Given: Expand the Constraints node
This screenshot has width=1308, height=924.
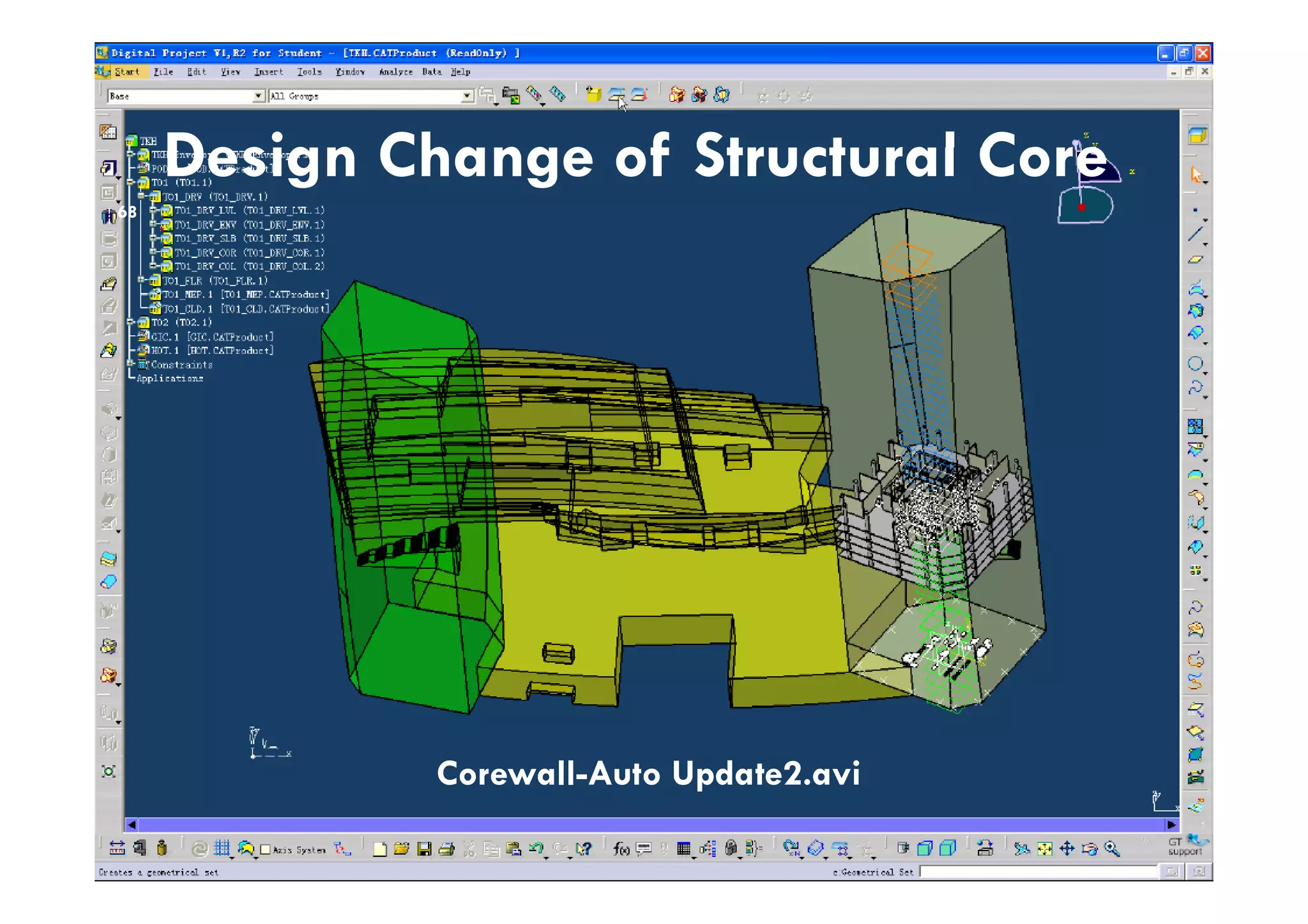Looking at the screenshot, I should coord(131,364).
